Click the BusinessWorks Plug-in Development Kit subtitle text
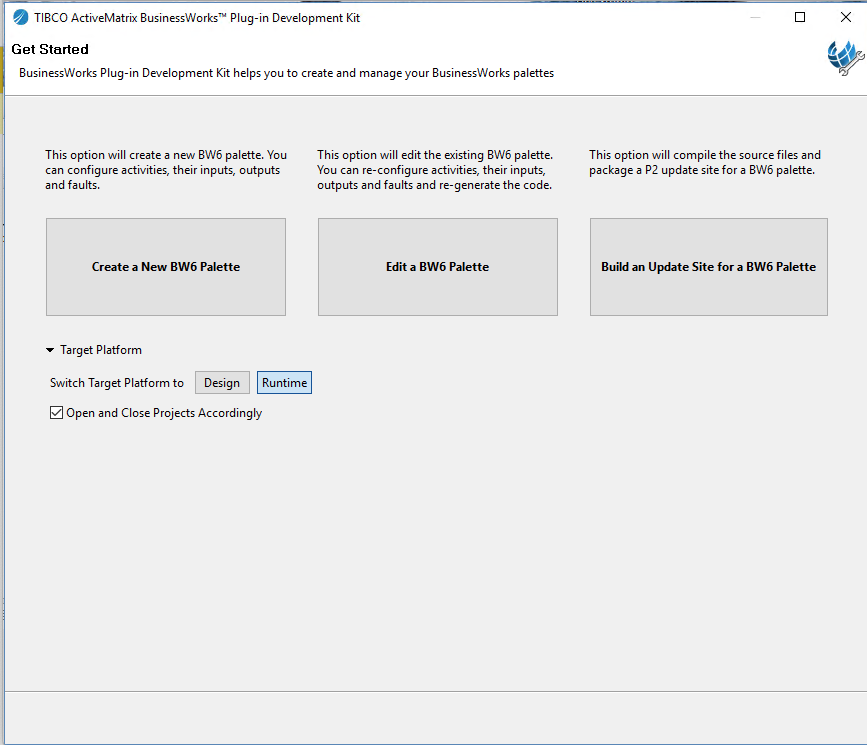The height and width of the screenshot is (745, 867). (x=286, y=73)
